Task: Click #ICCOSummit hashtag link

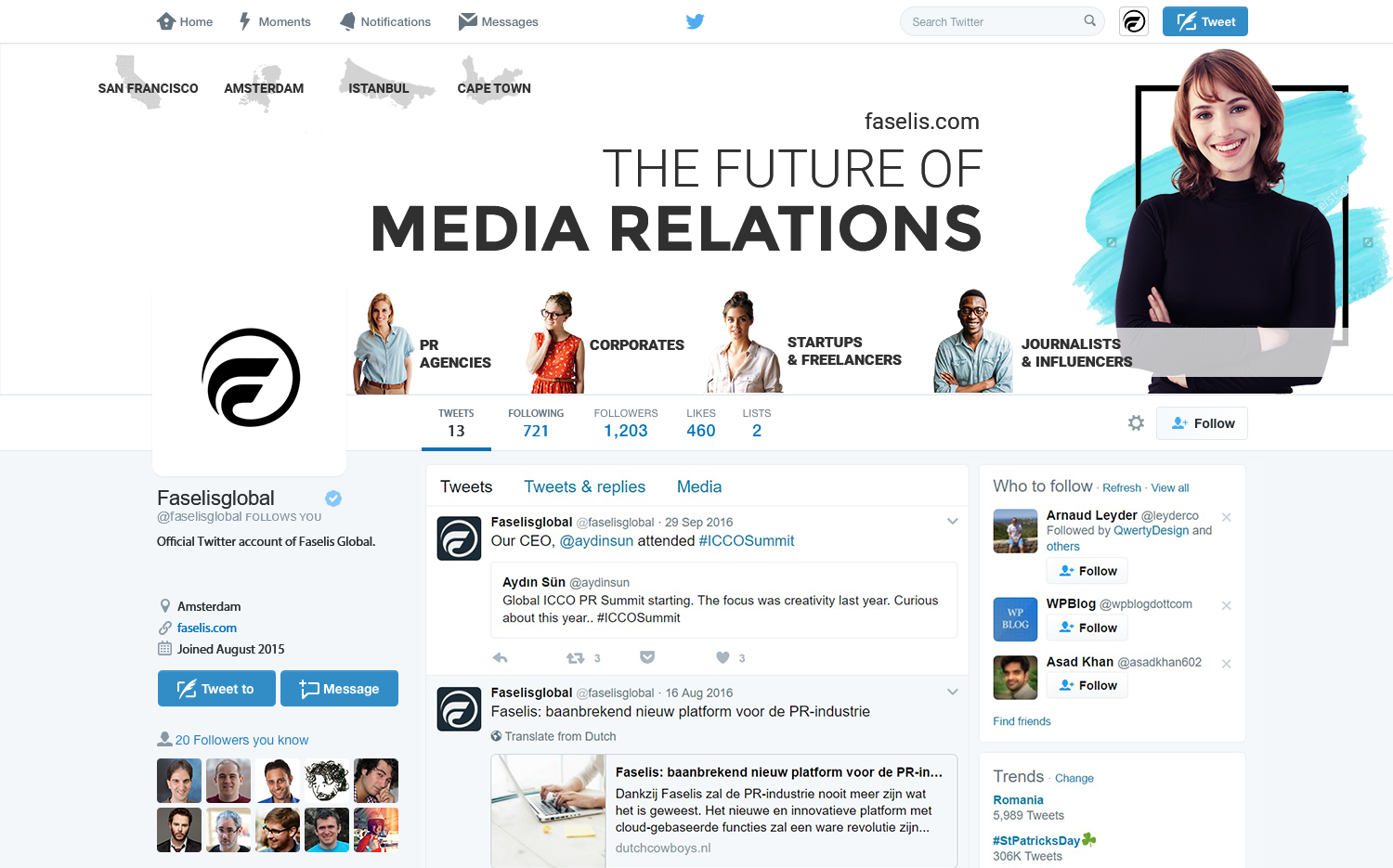Action: pyautogui.click(x=747, y=540)
